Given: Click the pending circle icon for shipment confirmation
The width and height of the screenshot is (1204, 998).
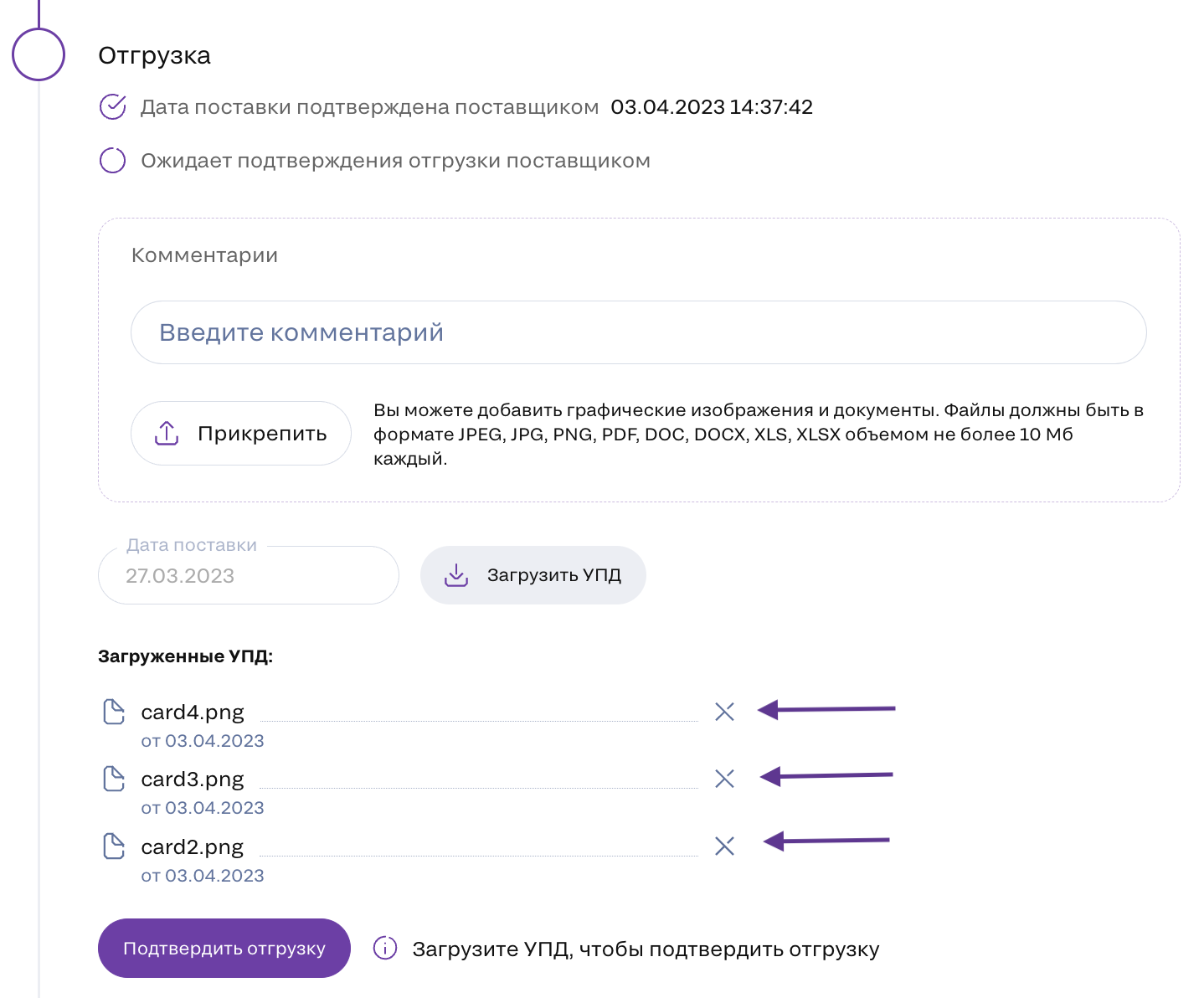Looking at the screenshot, I should pos(112,161).
